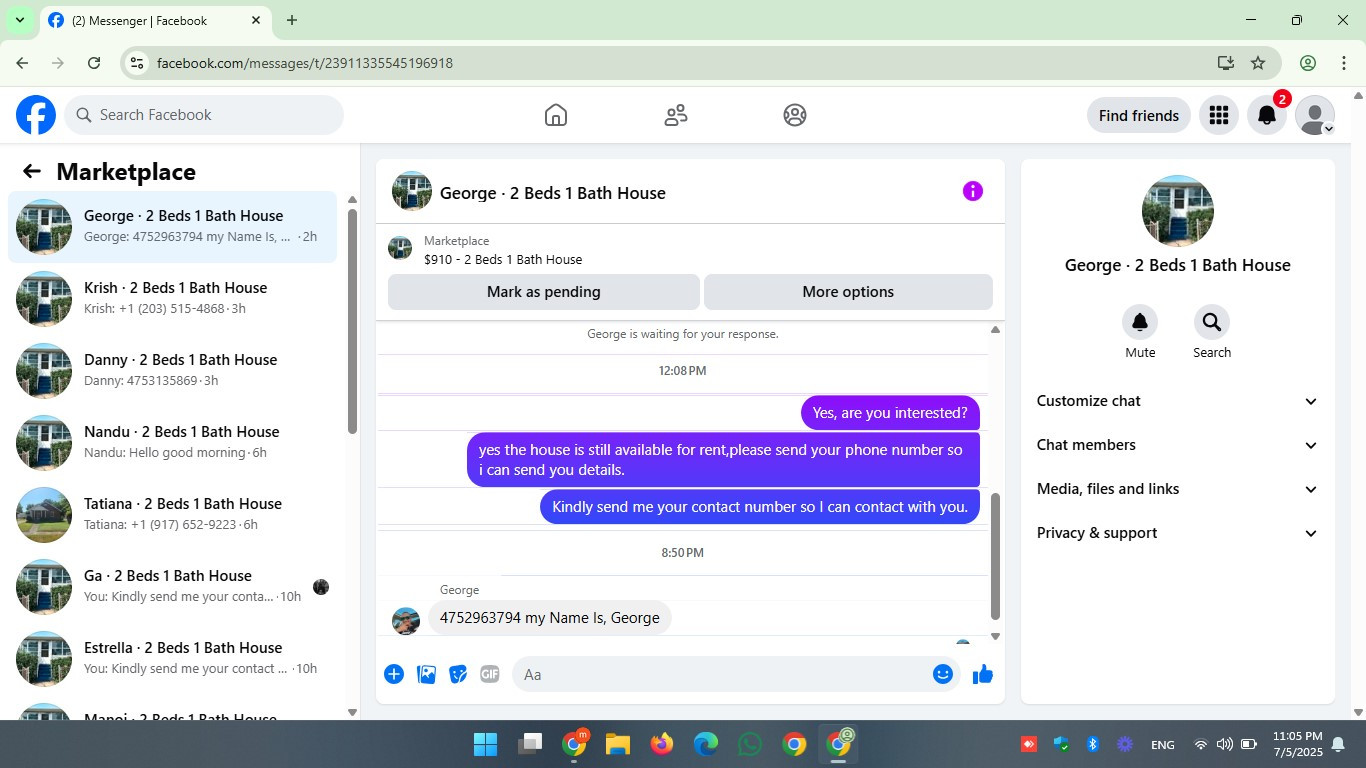Open George conversation in list
The height and width of the screenshot is (768, 1366).
click(172, 227)
